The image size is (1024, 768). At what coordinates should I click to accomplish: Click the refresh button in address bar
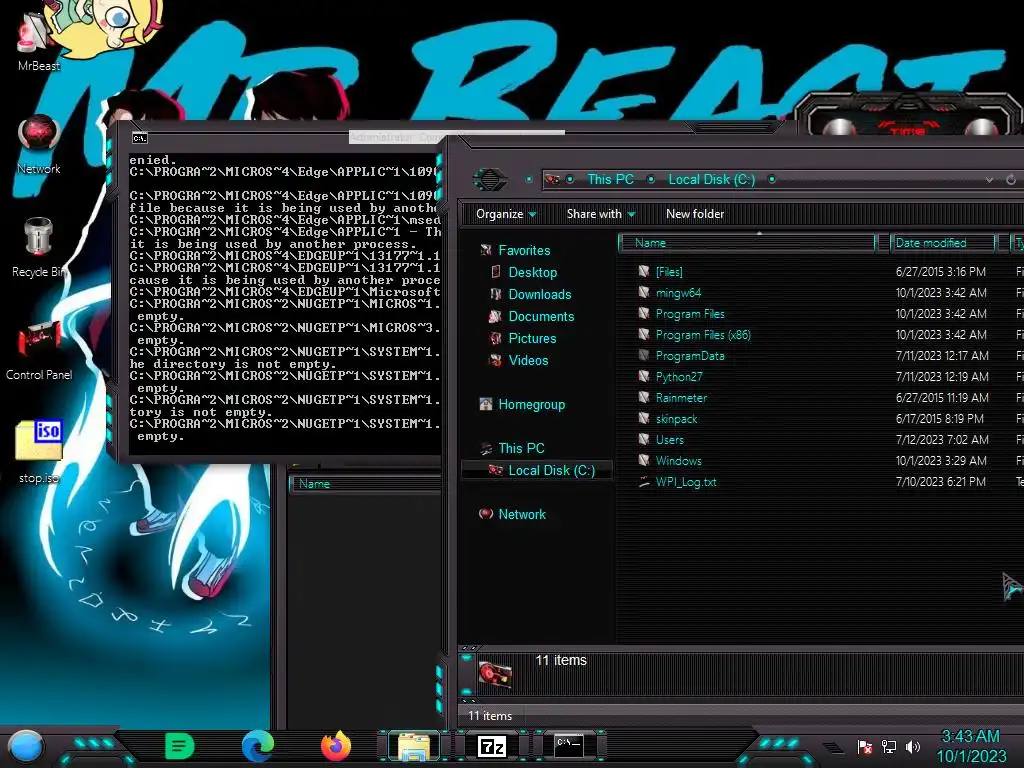[1010, 179]
